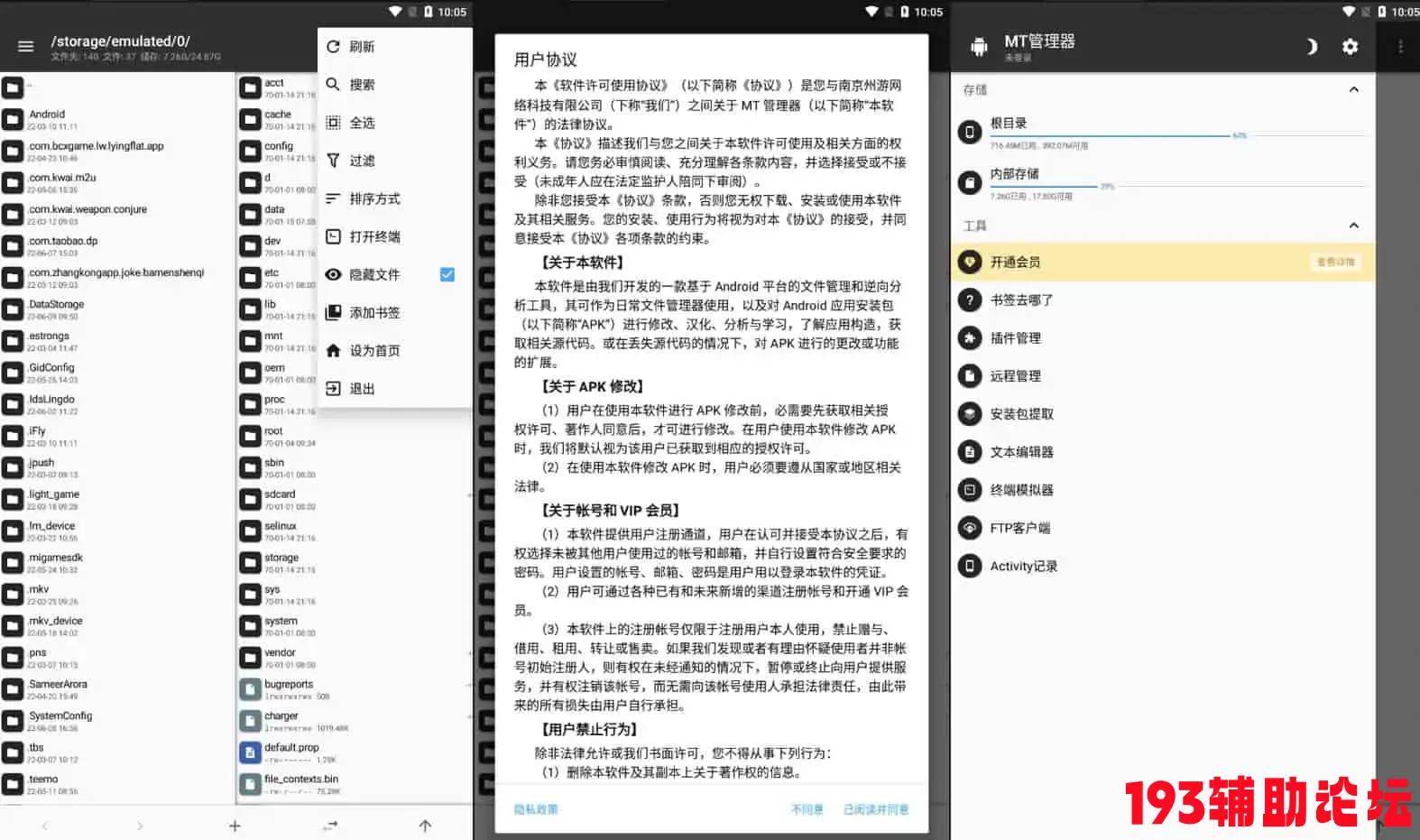Select 排序方式 menu entry
This screenshot has height=840, width=1420.
[394, 198]
